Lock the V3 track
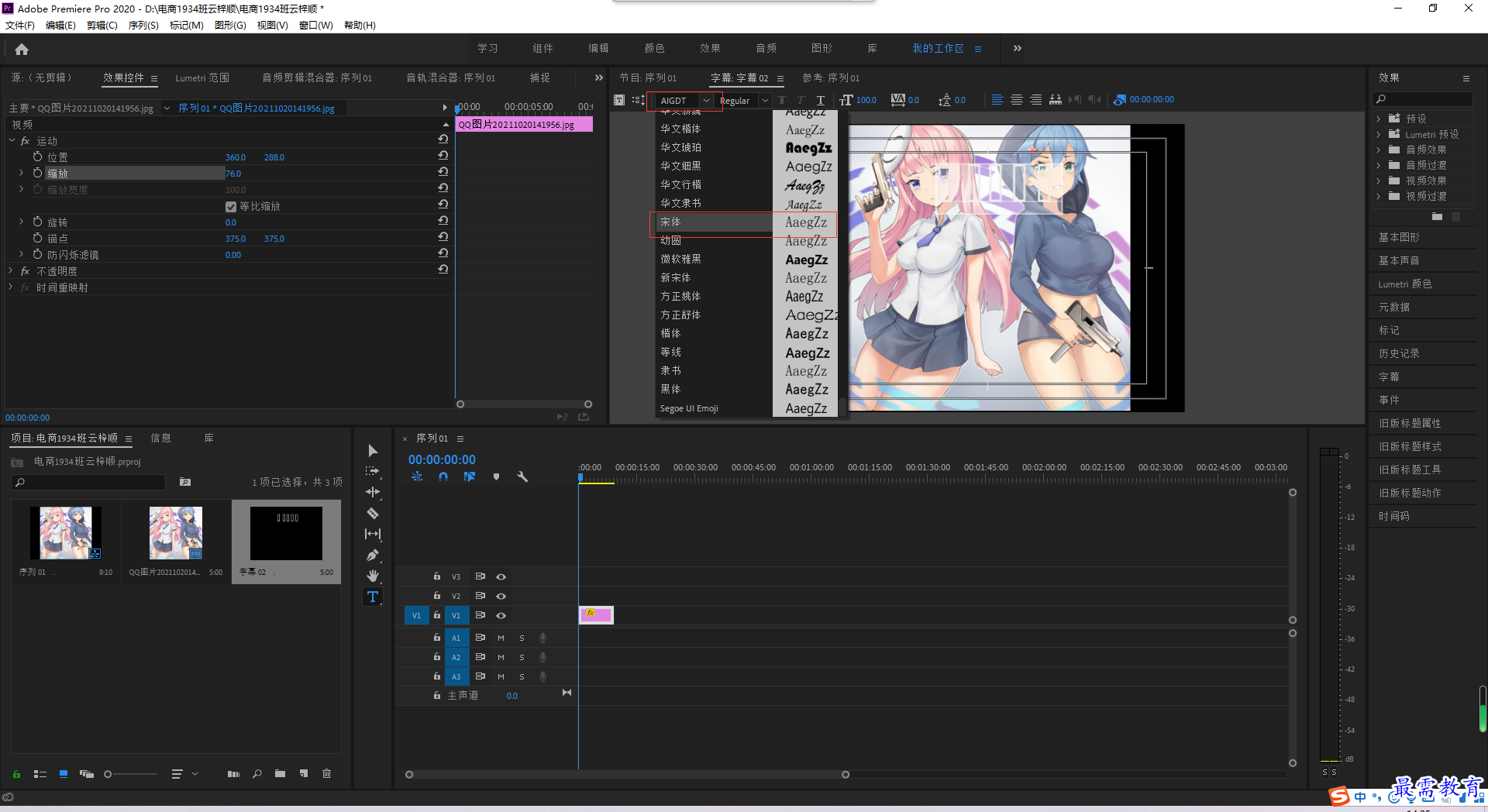Screen dimensions: 1488x812 pyautogui.click(x=437, y=576)
